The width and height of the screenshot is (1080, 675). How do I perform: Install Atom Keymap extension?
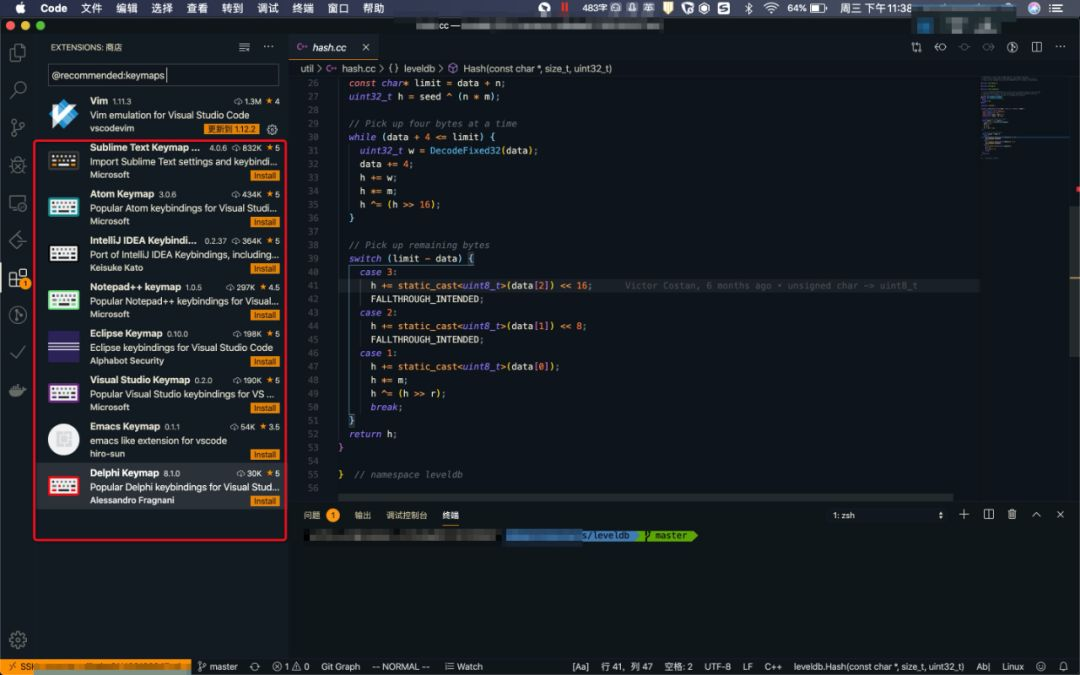[264, 222]
